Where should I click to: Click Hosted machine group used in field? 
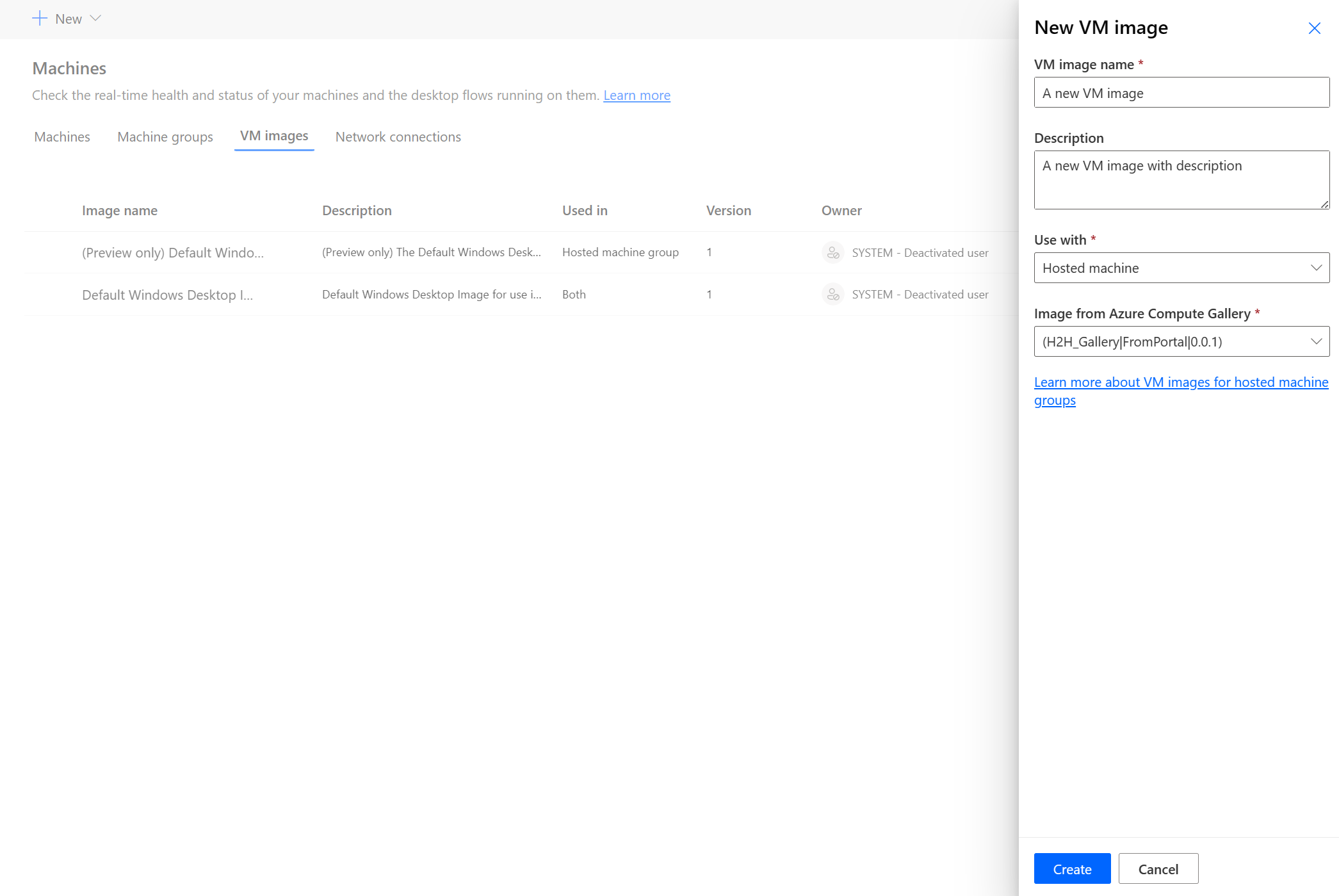coord(621,252)
